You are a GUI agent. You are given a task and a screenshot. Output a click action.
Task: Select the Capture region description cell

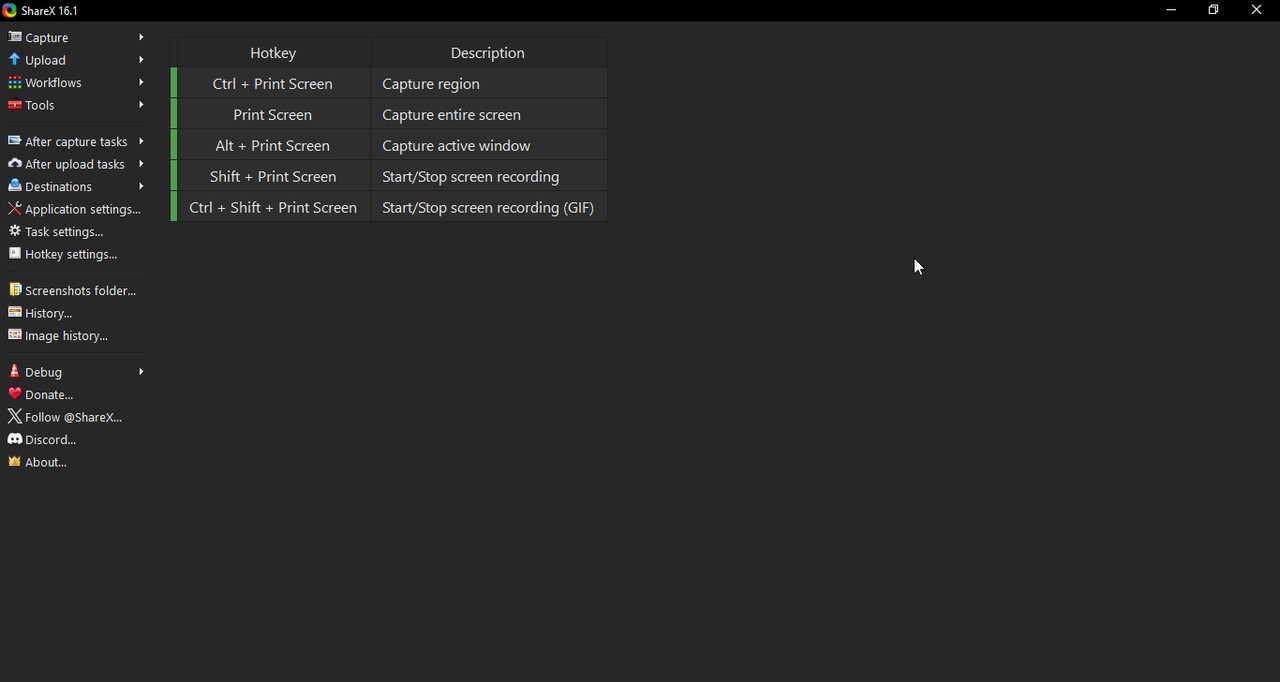(x=488, y=83)
